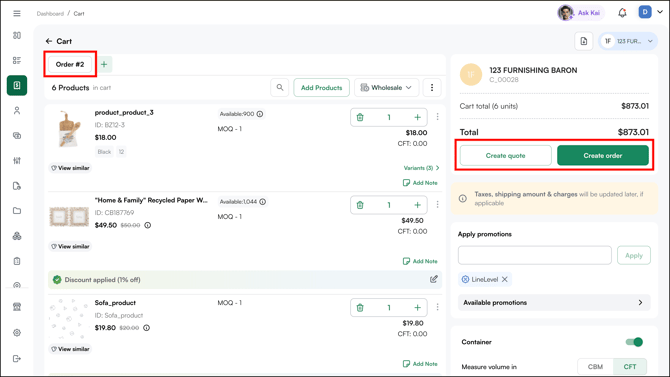Select CBM volume measurement
The height and width of the screenshot is (377, 670).
595,367
